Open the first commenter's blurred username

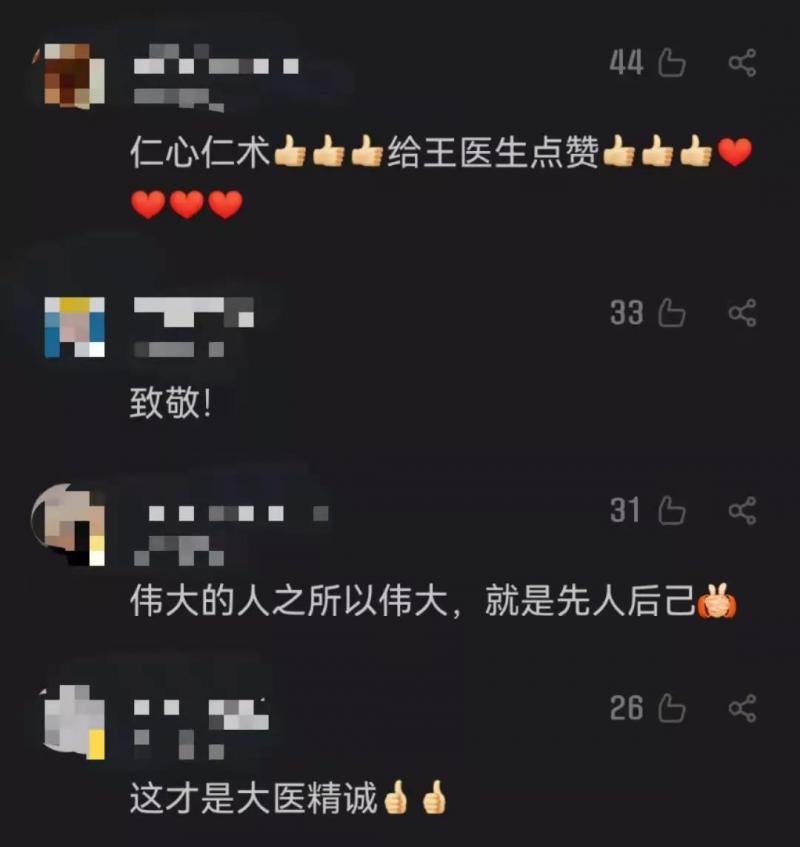[216, 66]
